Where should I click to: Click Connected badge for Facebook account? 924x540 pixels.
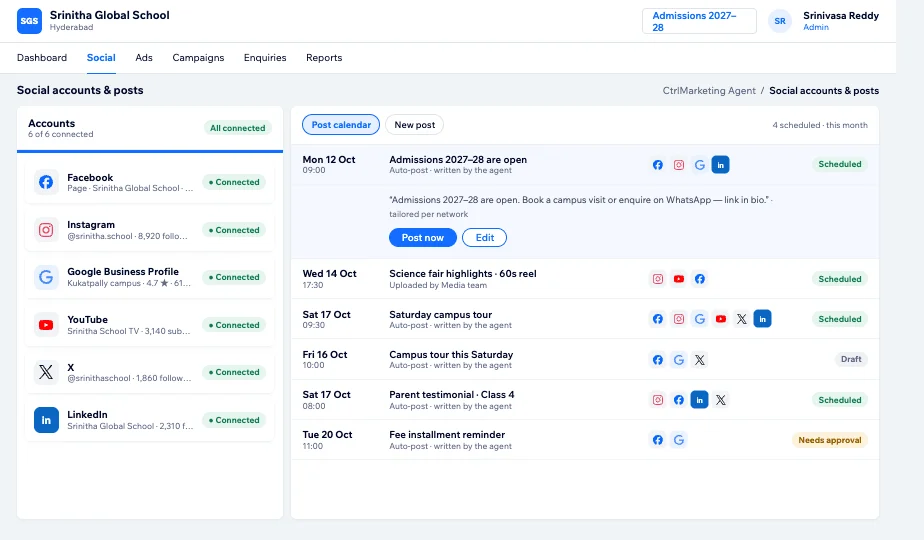pyautogui.click(x=234, y=182)
